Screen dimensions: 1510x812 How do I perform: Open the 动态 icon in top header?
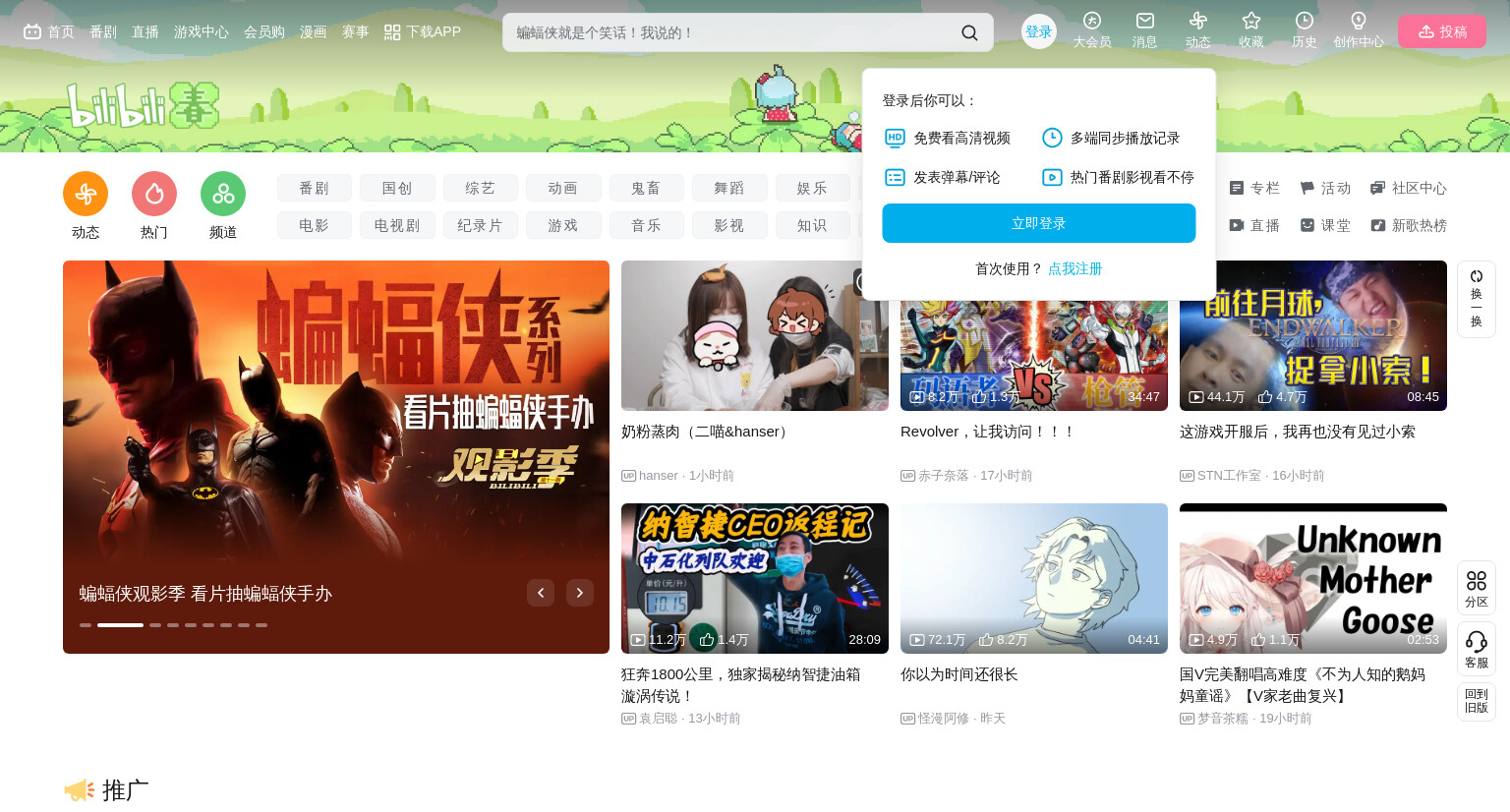coord(1197,29)
